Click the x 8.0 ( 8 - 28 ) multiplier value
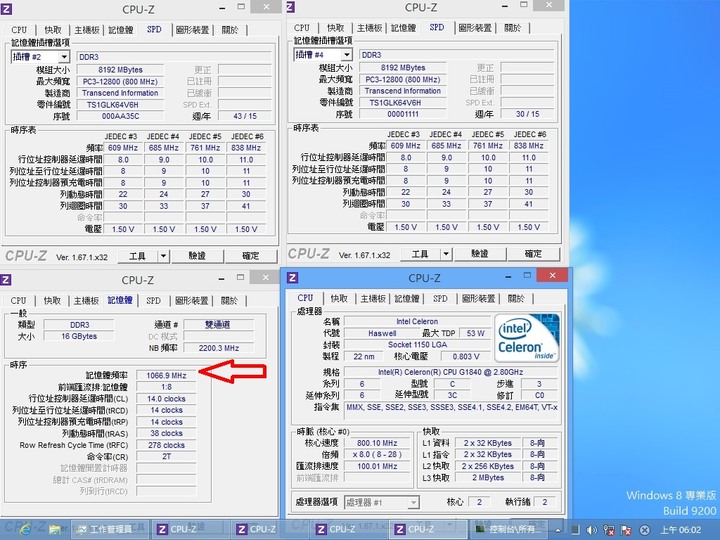The height and width of the screenshot is (540, 720). pyautogui.click(x=377, y=455)
